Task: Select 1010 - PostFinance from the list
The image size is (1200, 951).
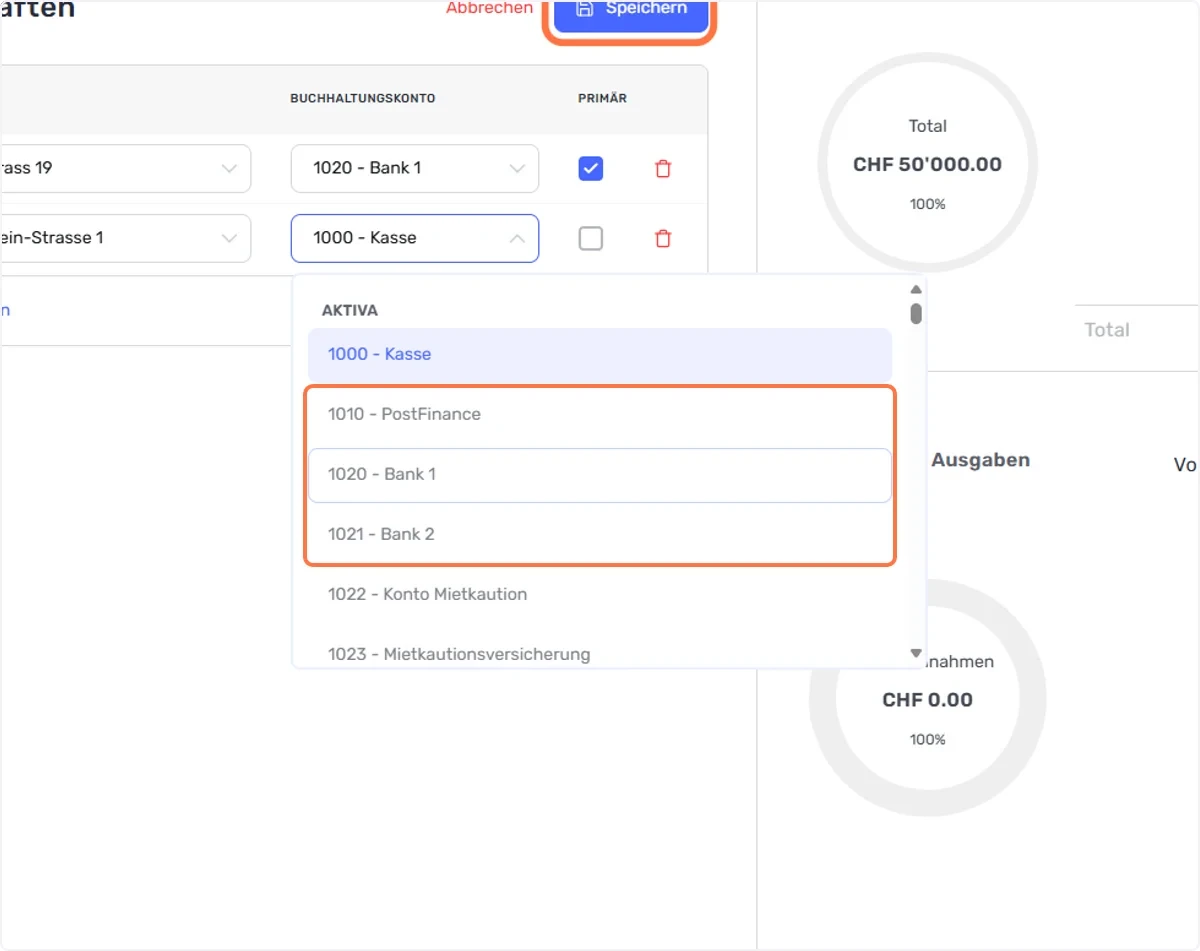Action: [600, 414]
